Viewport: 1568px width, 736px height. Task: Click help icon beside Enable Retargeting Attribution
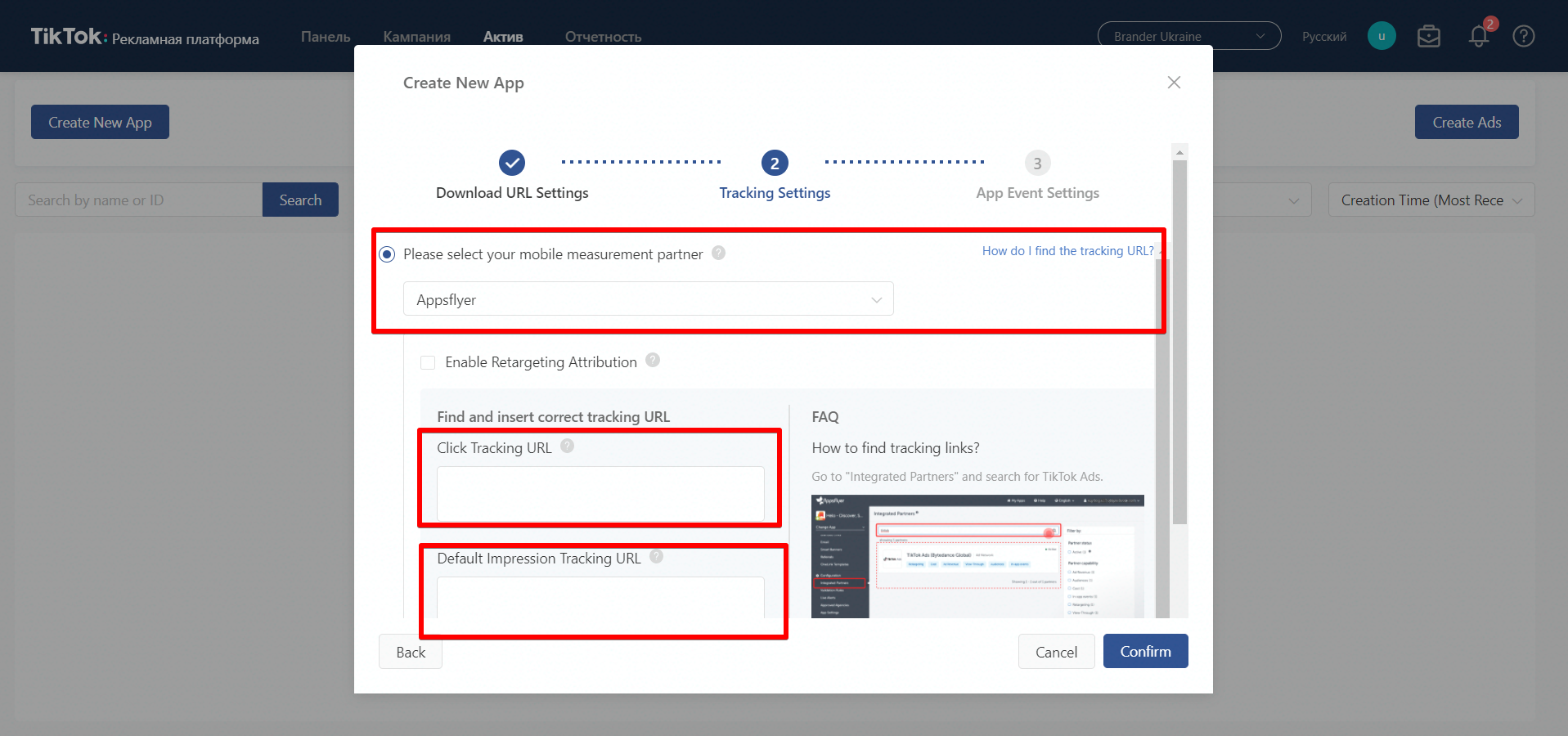(653, 360)
